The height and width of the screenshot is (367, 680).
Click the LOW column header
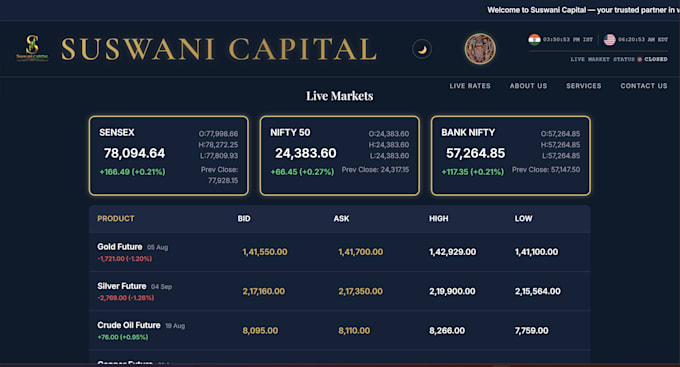click(523, 219)
